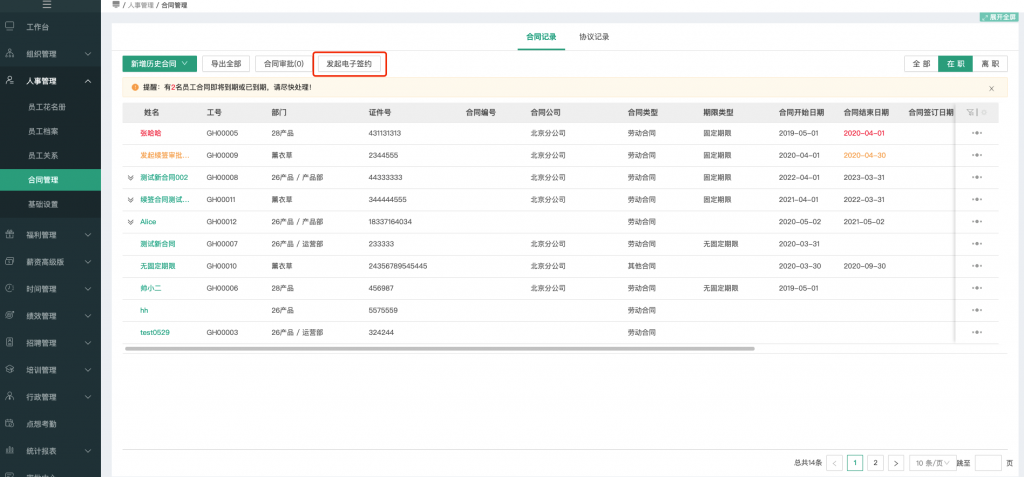Expand the 组织管理 menu
Screen dimensions: 1024x477
88,54
